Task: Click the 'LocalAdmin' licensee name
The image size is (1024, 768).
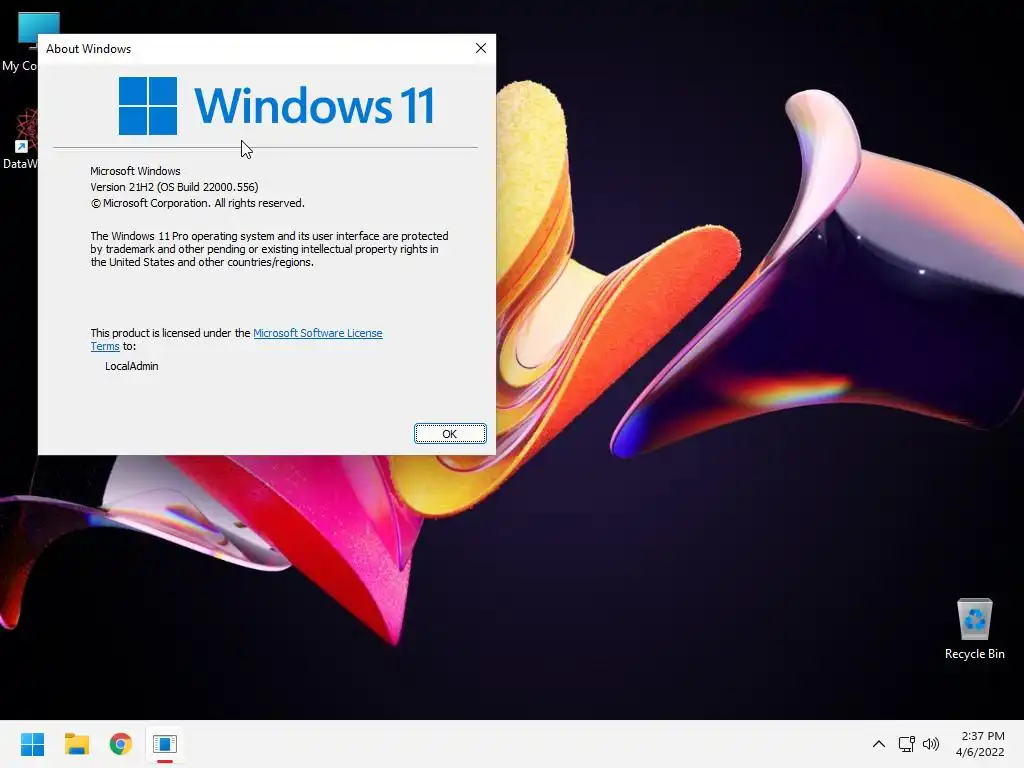Action: (x=132, y=366)
